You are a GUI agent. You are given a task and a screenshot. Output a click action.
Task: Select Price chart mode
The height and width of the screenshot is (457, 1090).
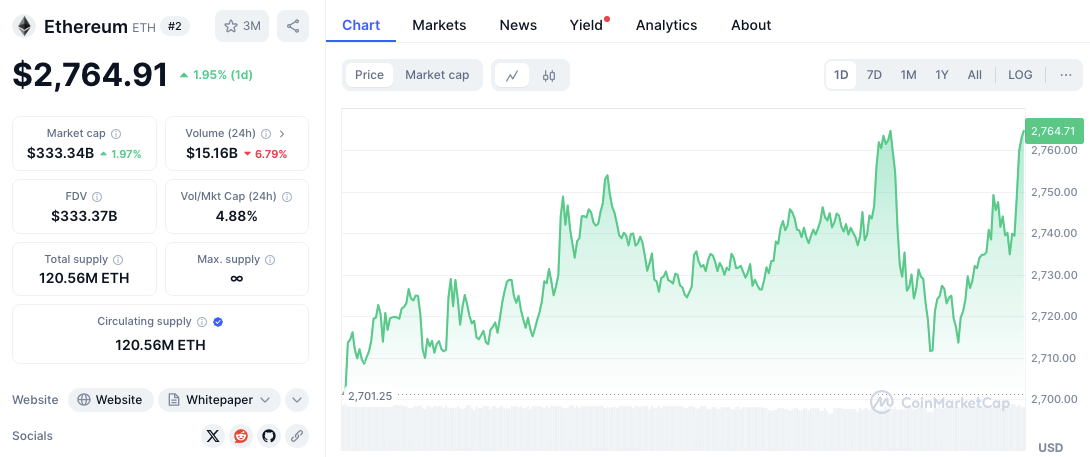click(x=369, y=75)
